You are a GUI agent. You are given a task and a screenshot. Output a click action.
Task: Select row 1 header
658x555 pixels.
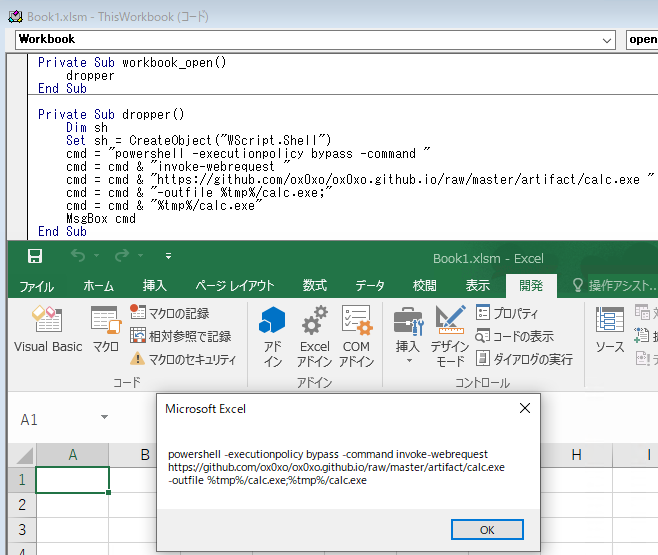(22, 479)
